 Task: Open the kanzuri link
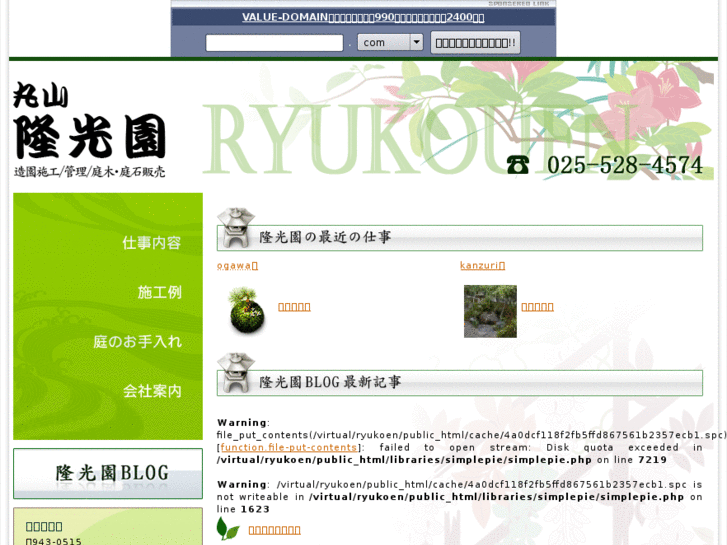tap(482, 265)
